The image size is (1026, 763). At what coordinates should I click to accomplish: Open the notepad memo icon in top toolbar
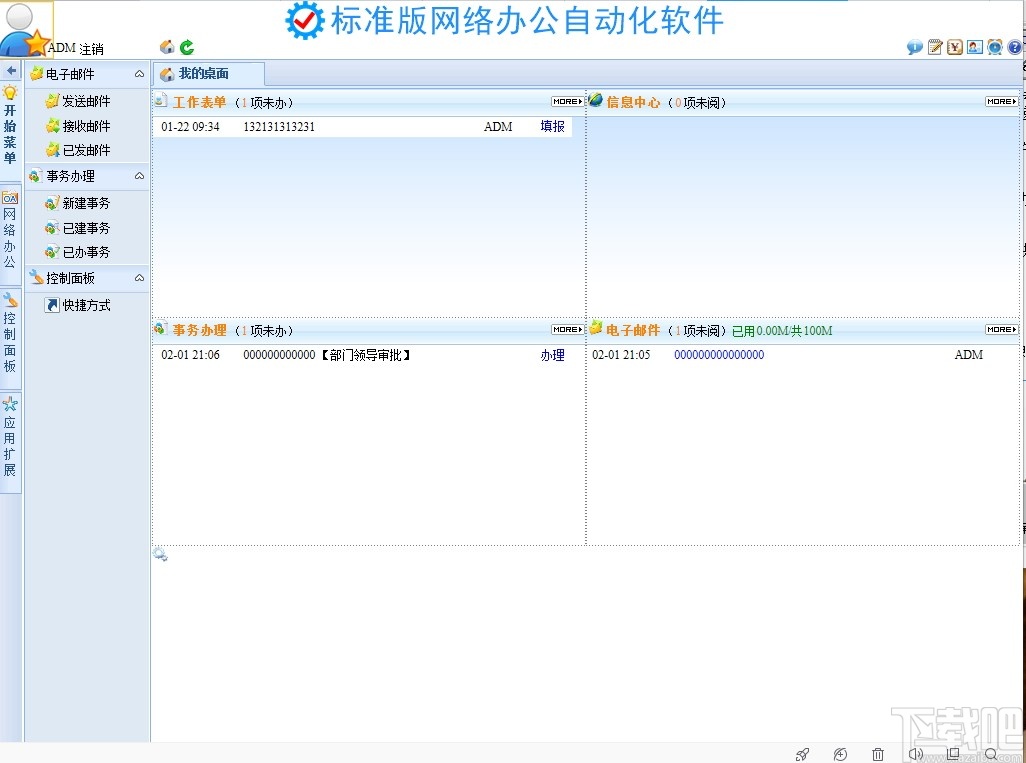click(934, 46)
